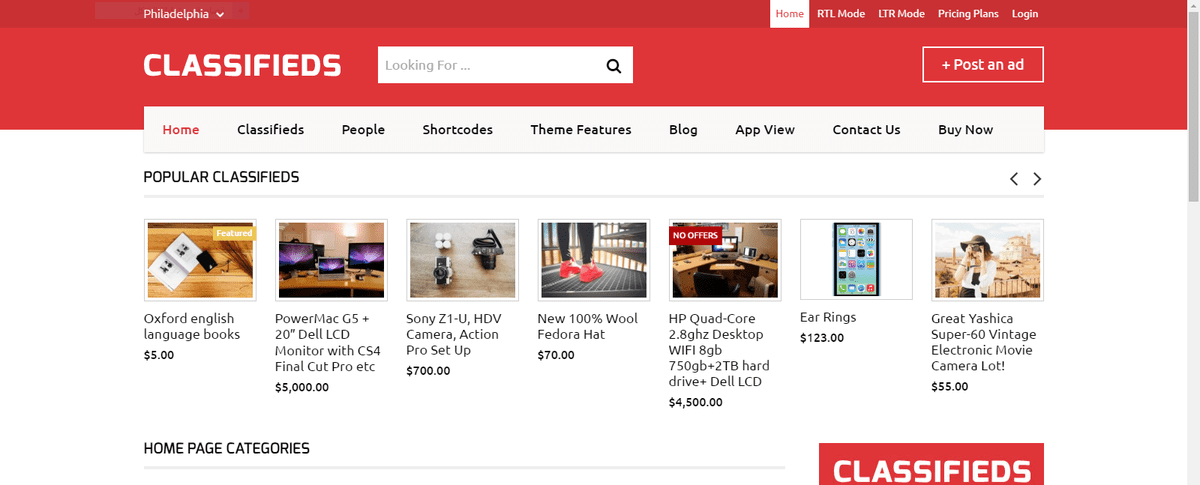The image size is (1200, 485).
Task: Click the CLASSIFIEDS site logo
Action: pos(242,65)
